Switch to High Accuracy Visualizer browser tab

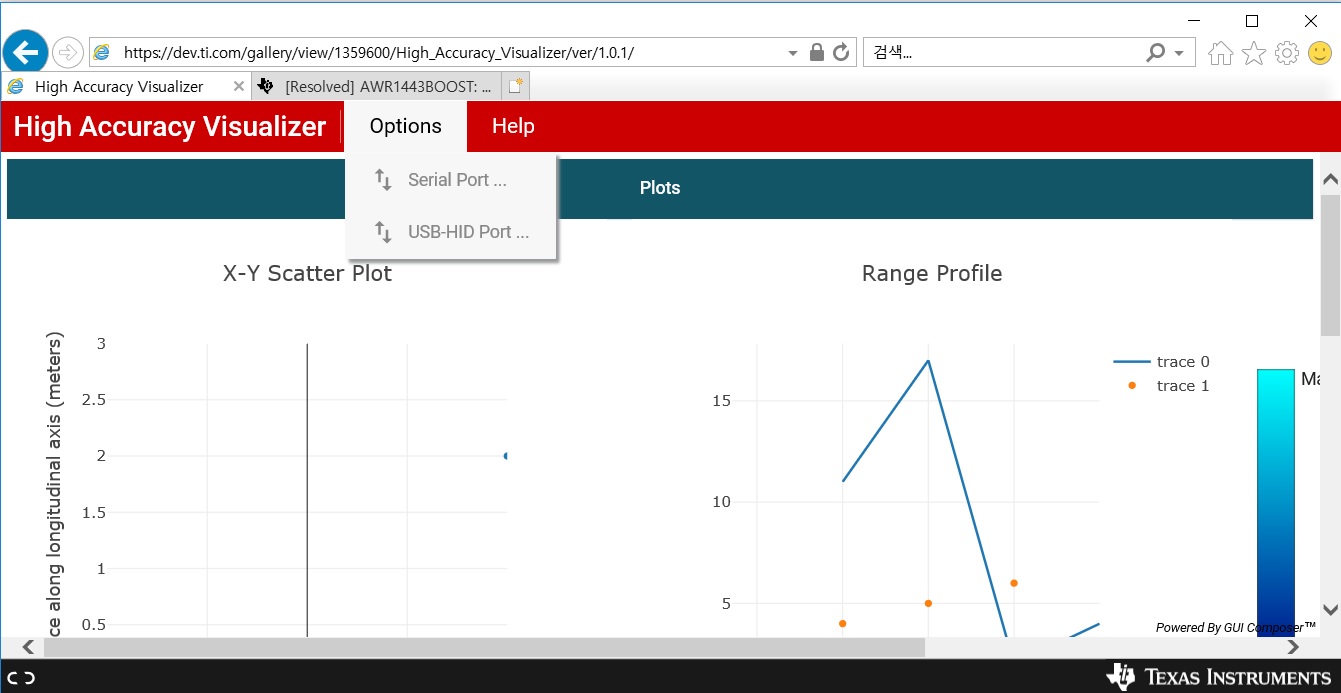(x=126, y=86)
